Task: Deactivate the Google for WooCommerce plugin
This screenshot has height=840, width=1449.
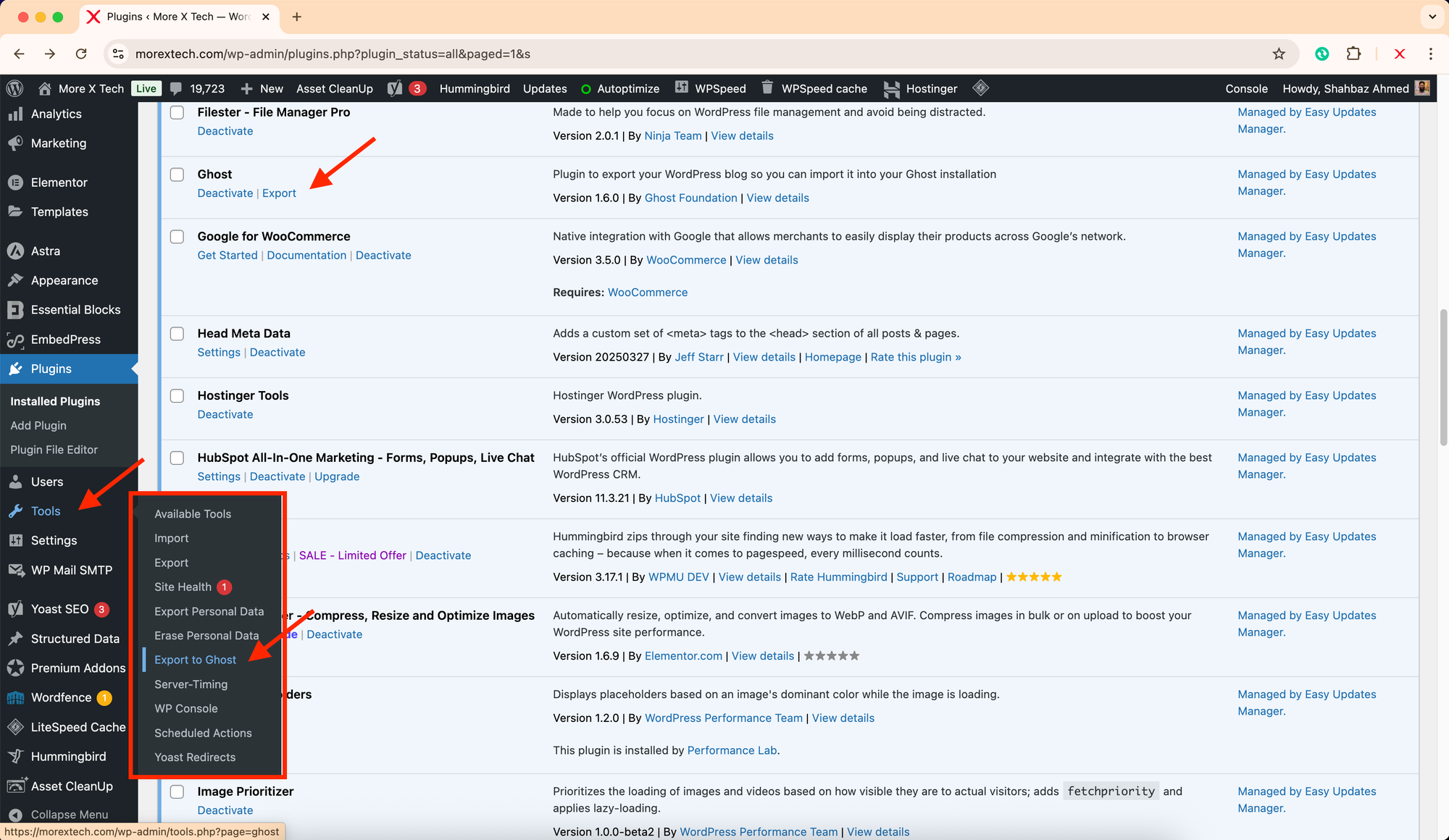Action: point(383,256)
